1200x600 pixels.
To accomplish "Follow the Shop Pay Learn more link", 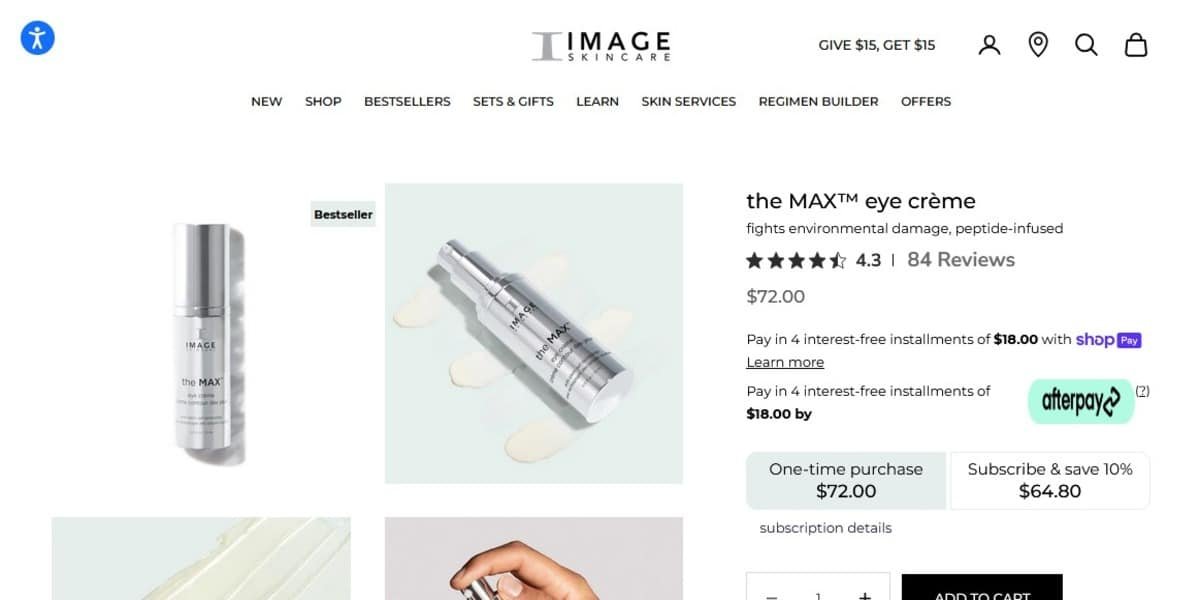I will coord(785,362).
